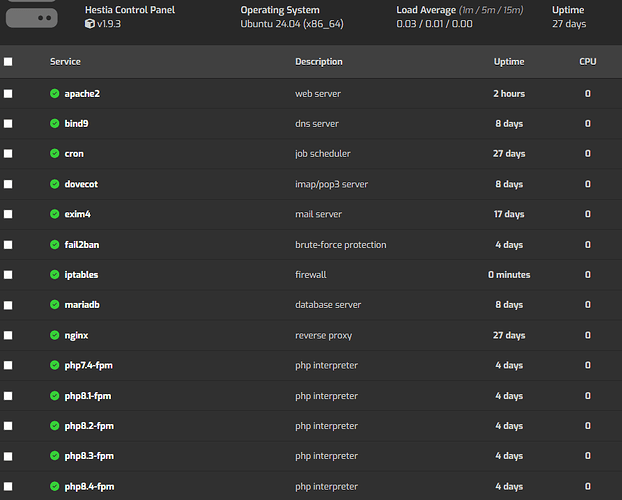Open the fail2ban service link
Screen dimensions: 622x500
pos(82,245)
